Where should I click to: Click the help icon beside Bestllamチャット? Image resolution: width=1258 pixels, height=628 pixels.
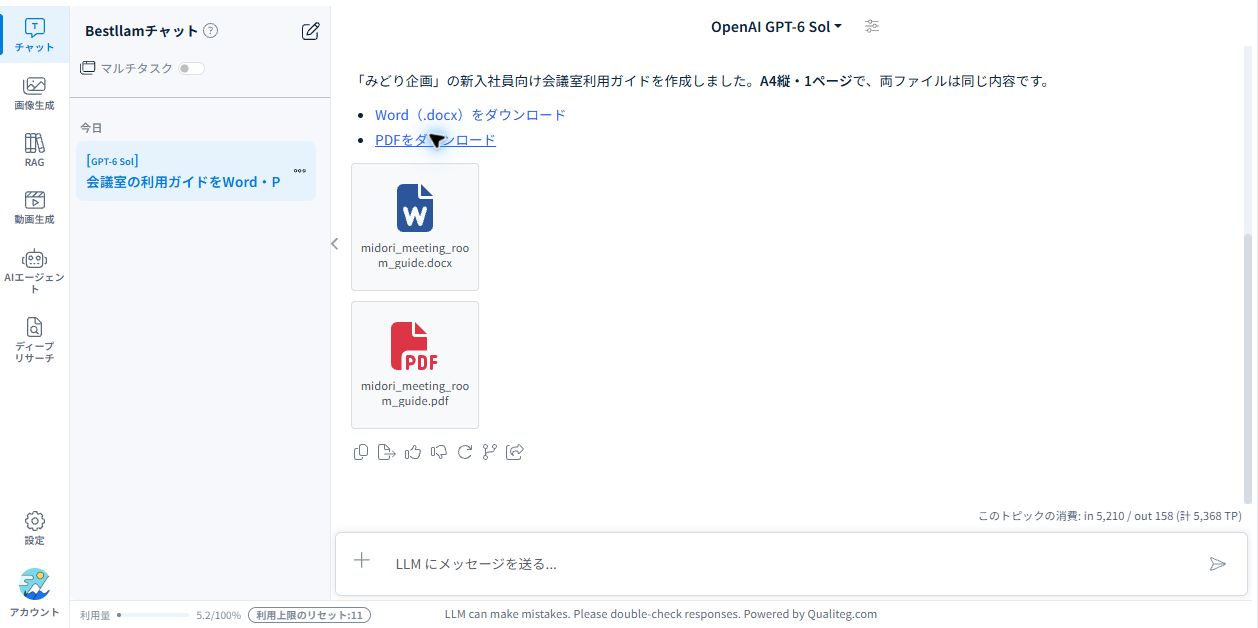click(x=210, y=31)
